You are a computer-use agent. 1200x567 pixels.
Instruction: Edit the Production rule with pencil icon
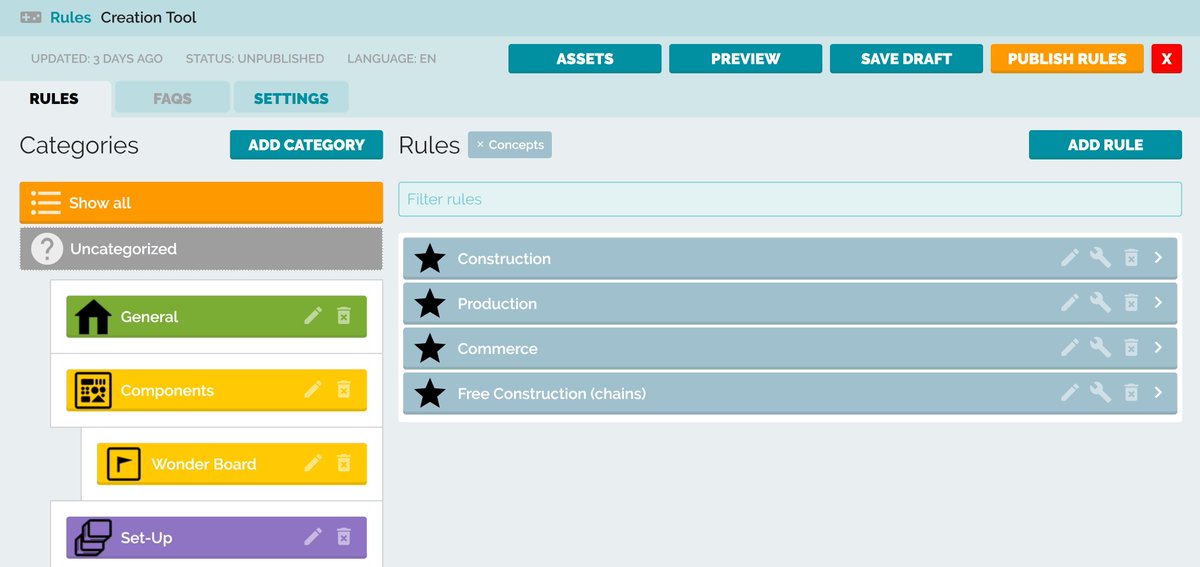point(1070,303)
